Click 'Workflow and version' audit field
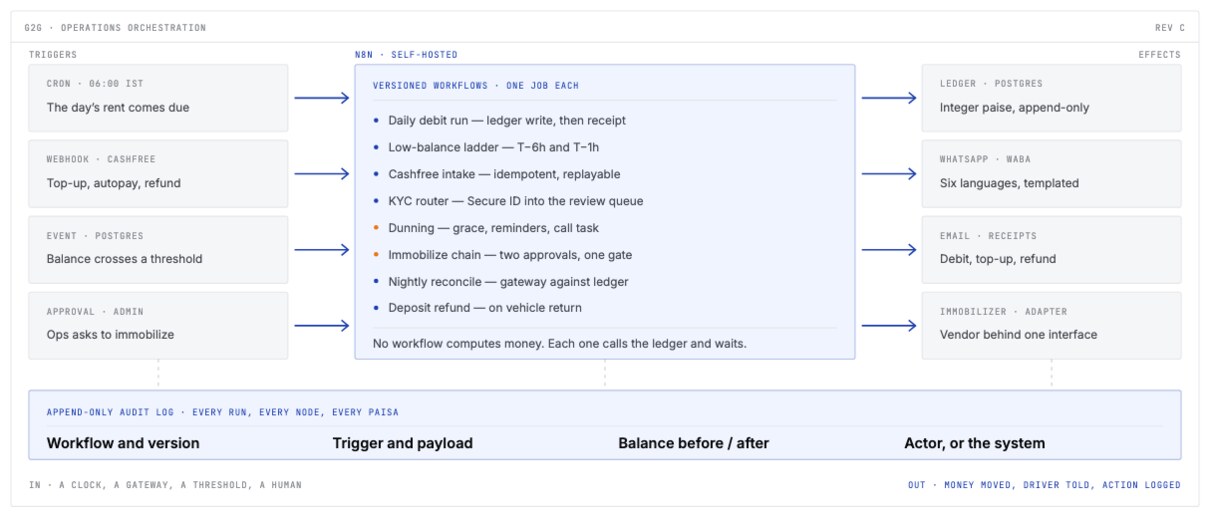The width and height of the screenshot is (1210, 517). coord(123,443)
